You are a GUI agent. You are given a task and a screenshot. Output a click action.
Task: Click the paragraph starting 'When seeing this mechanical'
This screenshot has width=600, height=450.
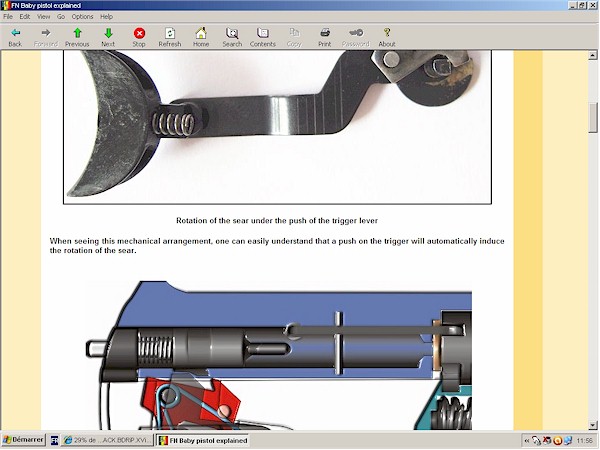pyautogui.click(x=277, y=246)
